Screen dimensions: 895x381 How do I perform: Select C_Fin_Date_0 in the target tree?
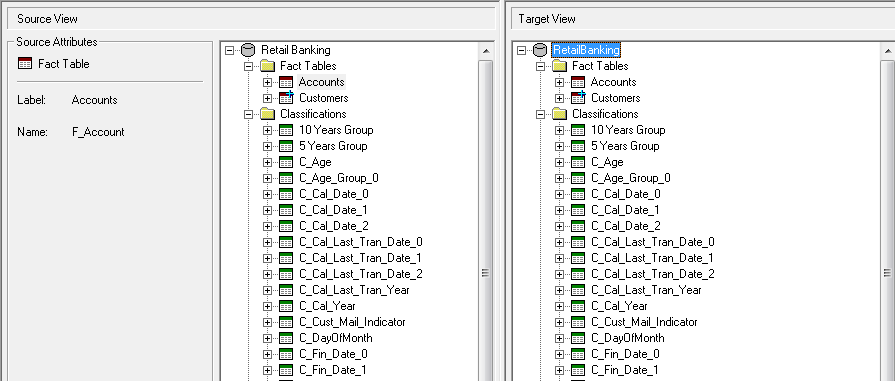point(625,354)
